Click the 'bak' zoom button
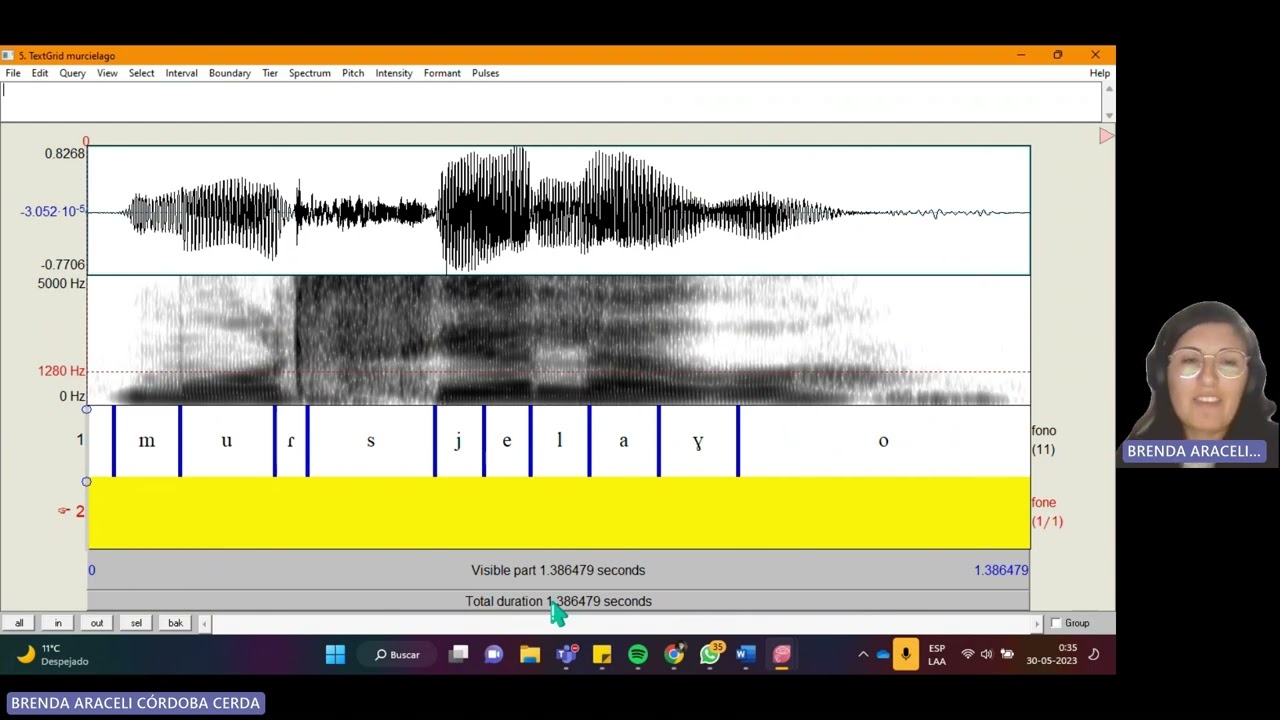Viewport: 1280px width, 720px height. 175,623
